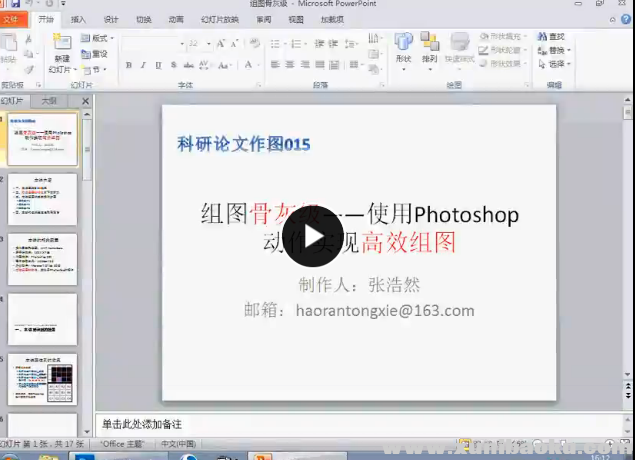Expand the Layout (版式) dropdown
This screenshot has height=460, width=635.
tap(100, 38)
